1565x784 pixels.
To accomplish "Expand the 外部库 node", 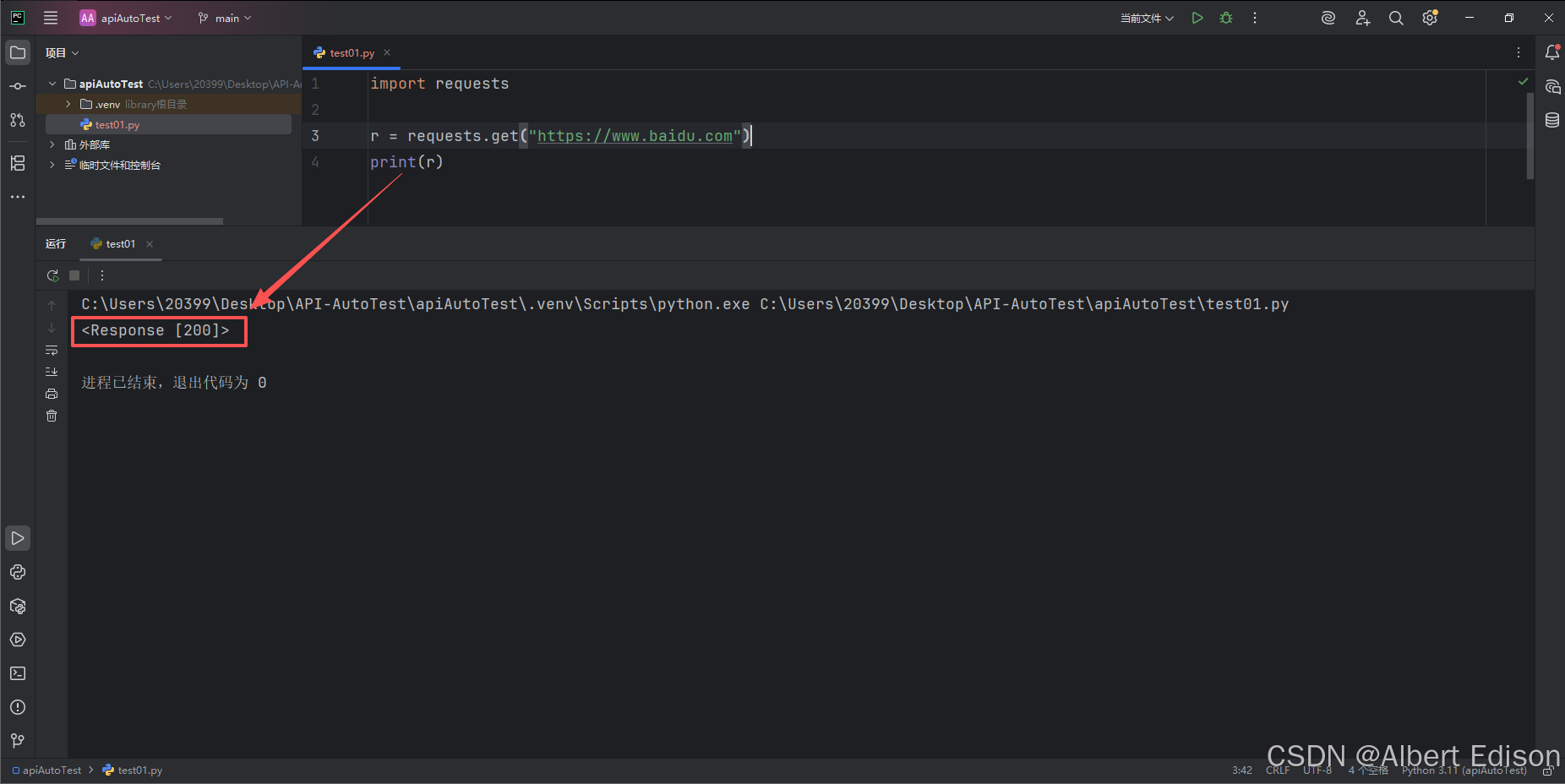I will pos(52,144).
